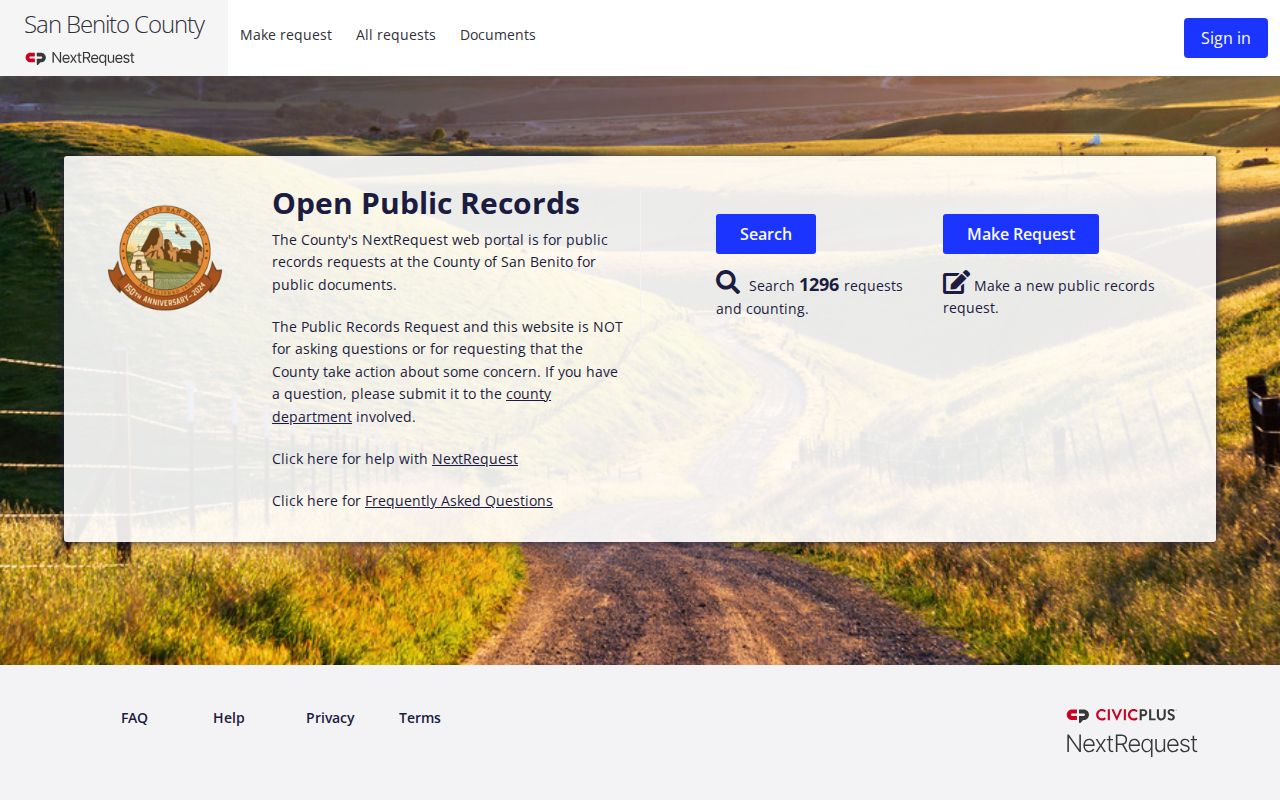
Task: Open the All requests menu item
Action: click(x=396, y=35)
